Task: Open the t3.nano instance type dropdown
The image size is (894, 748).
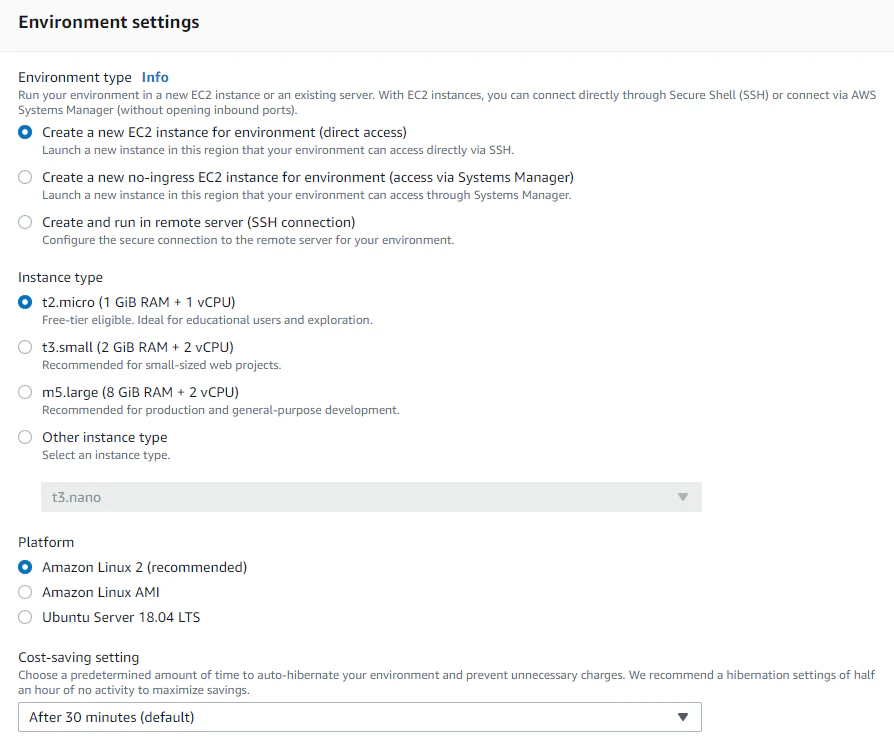Action: pyautogui.click(x=371, y=497)
